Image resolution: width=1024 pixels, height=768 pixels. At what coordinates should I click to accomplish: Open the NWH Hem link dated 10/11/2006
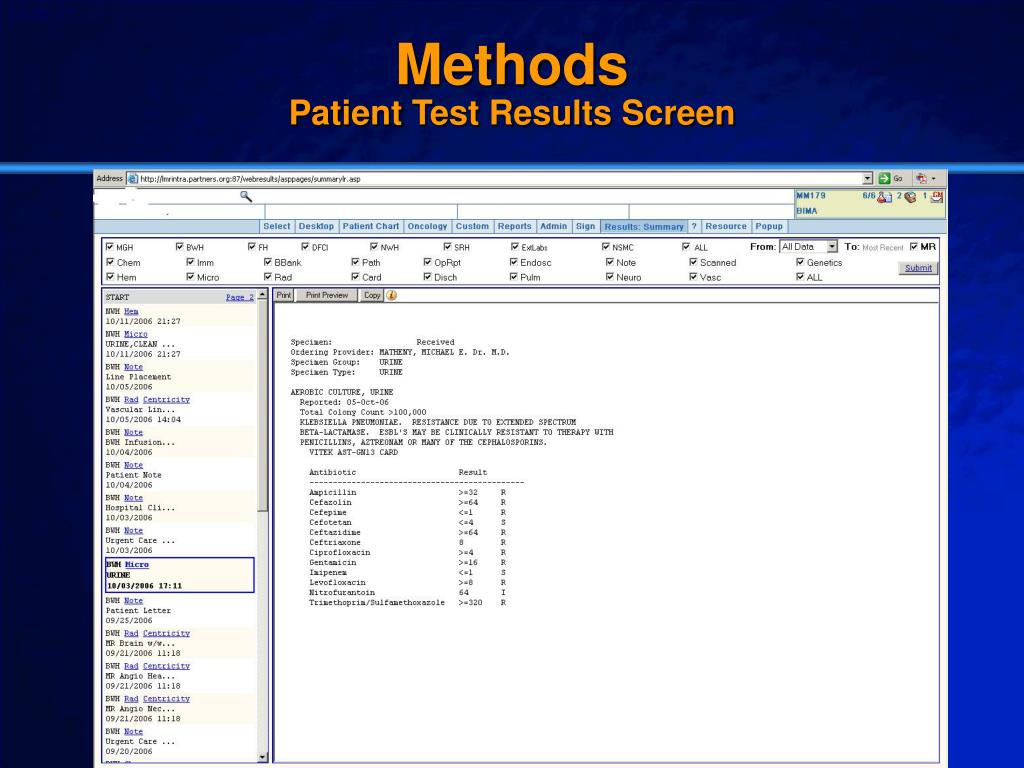(131, 312)
